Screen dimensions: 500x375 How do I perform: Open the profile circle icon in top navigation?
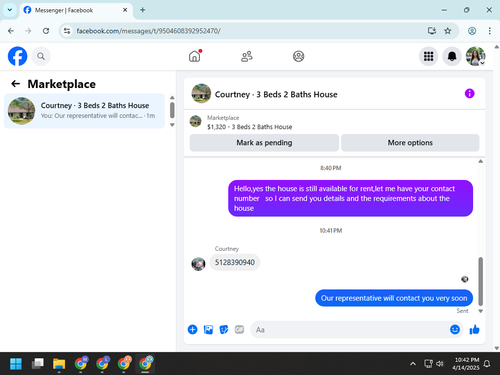(x=298, y=56)
